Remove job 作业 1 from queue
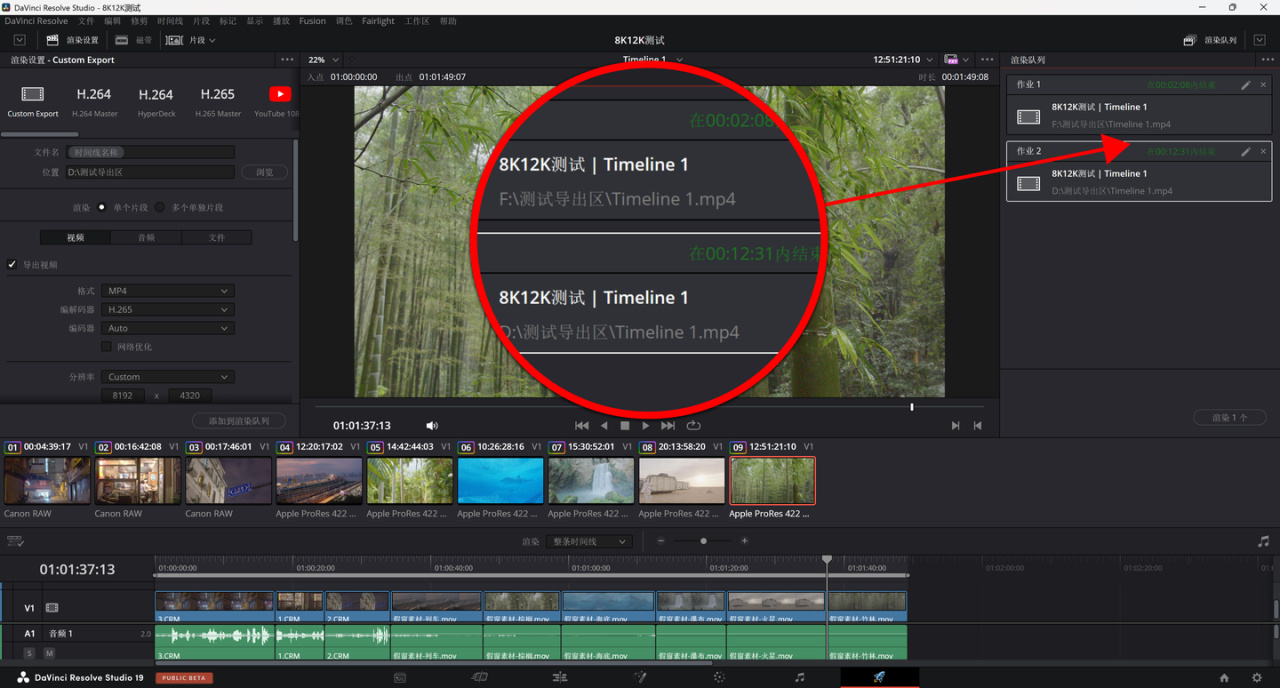The image size is (1280, 688). 1263,85
